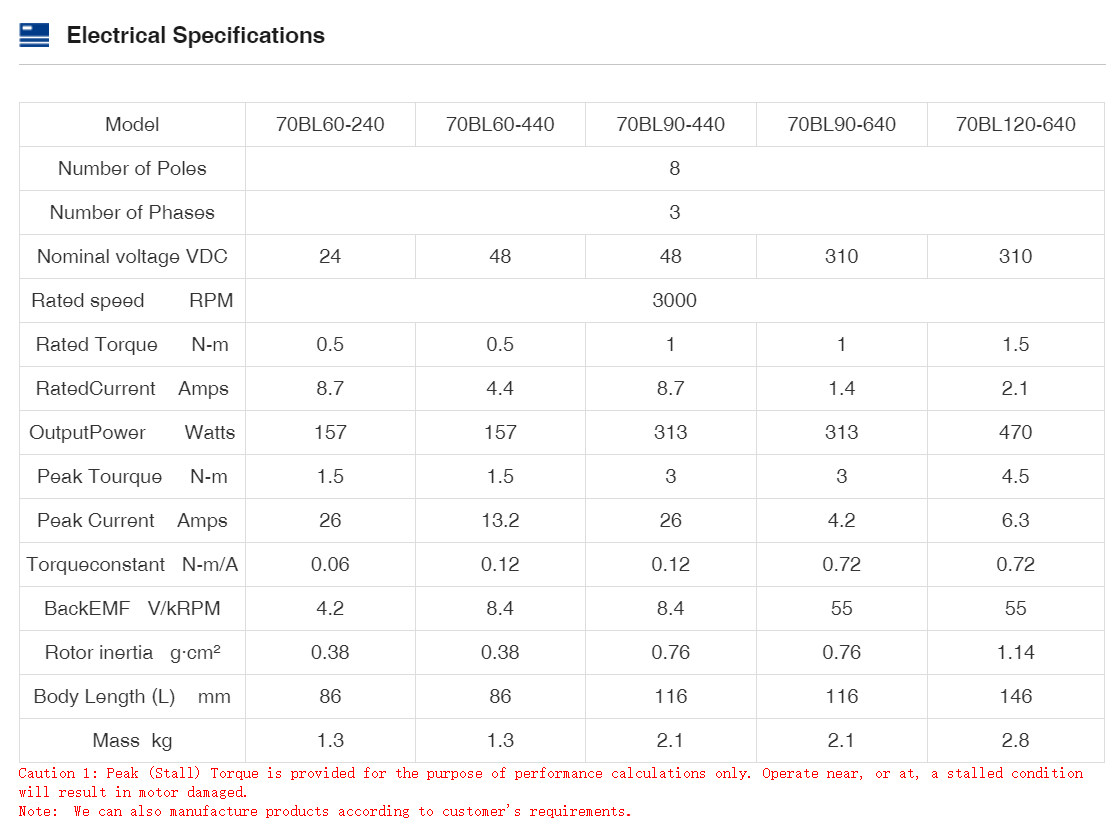Click the 470 Watts output power cell
Screen dimensions: 1115x828
(1015, 433)
